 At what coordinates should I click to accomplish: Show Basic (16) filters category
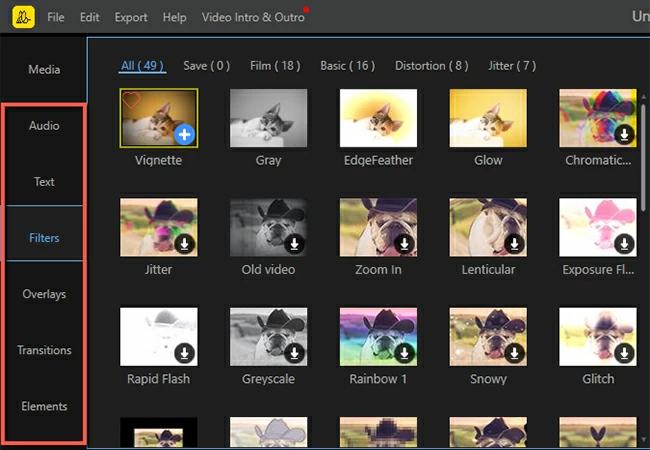pos(347,66)
